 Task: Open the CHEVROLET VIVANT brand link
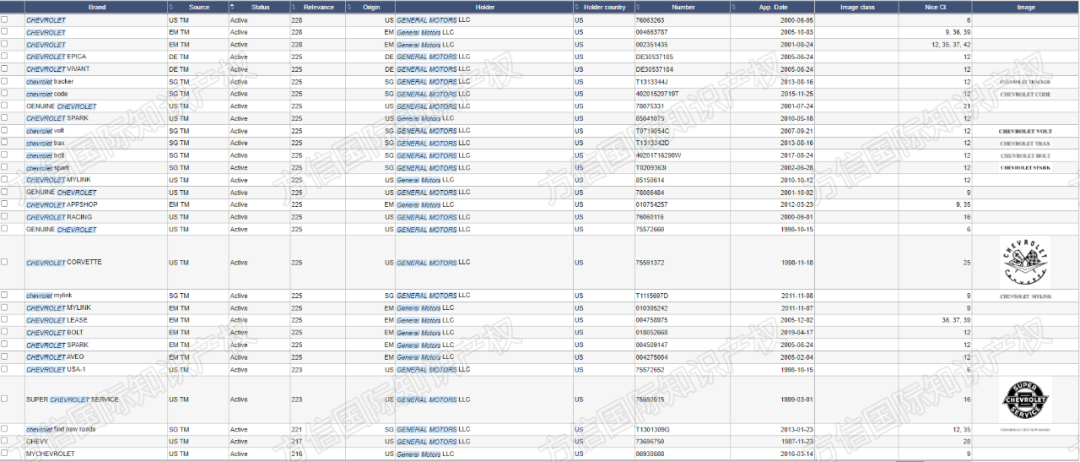click(58, 69)
